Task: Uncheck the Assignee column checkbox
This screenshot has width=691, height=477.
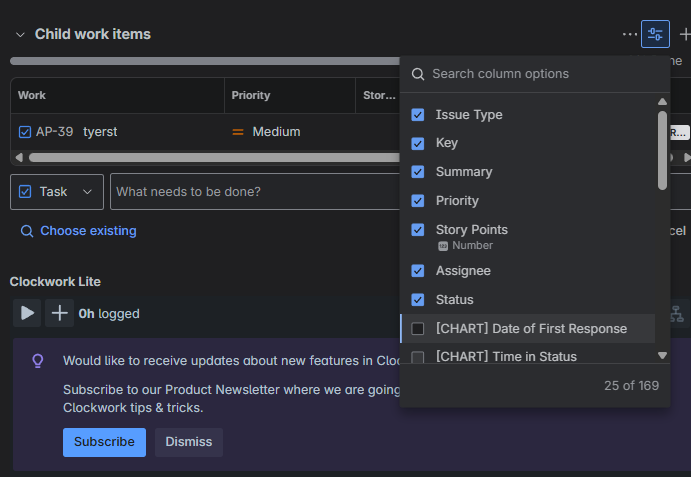Action: 418,271
